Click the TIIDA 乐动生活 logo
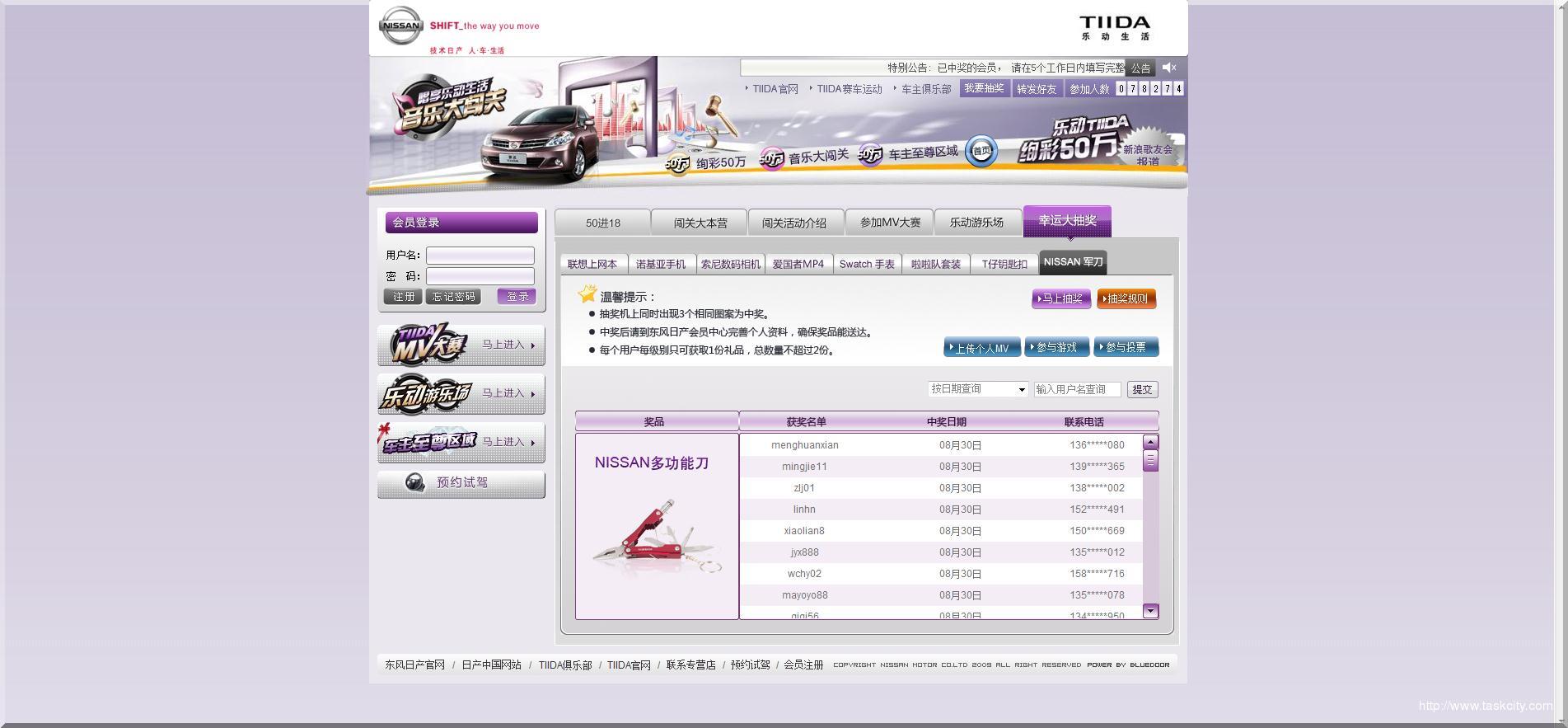 [x=1115, y=27]
